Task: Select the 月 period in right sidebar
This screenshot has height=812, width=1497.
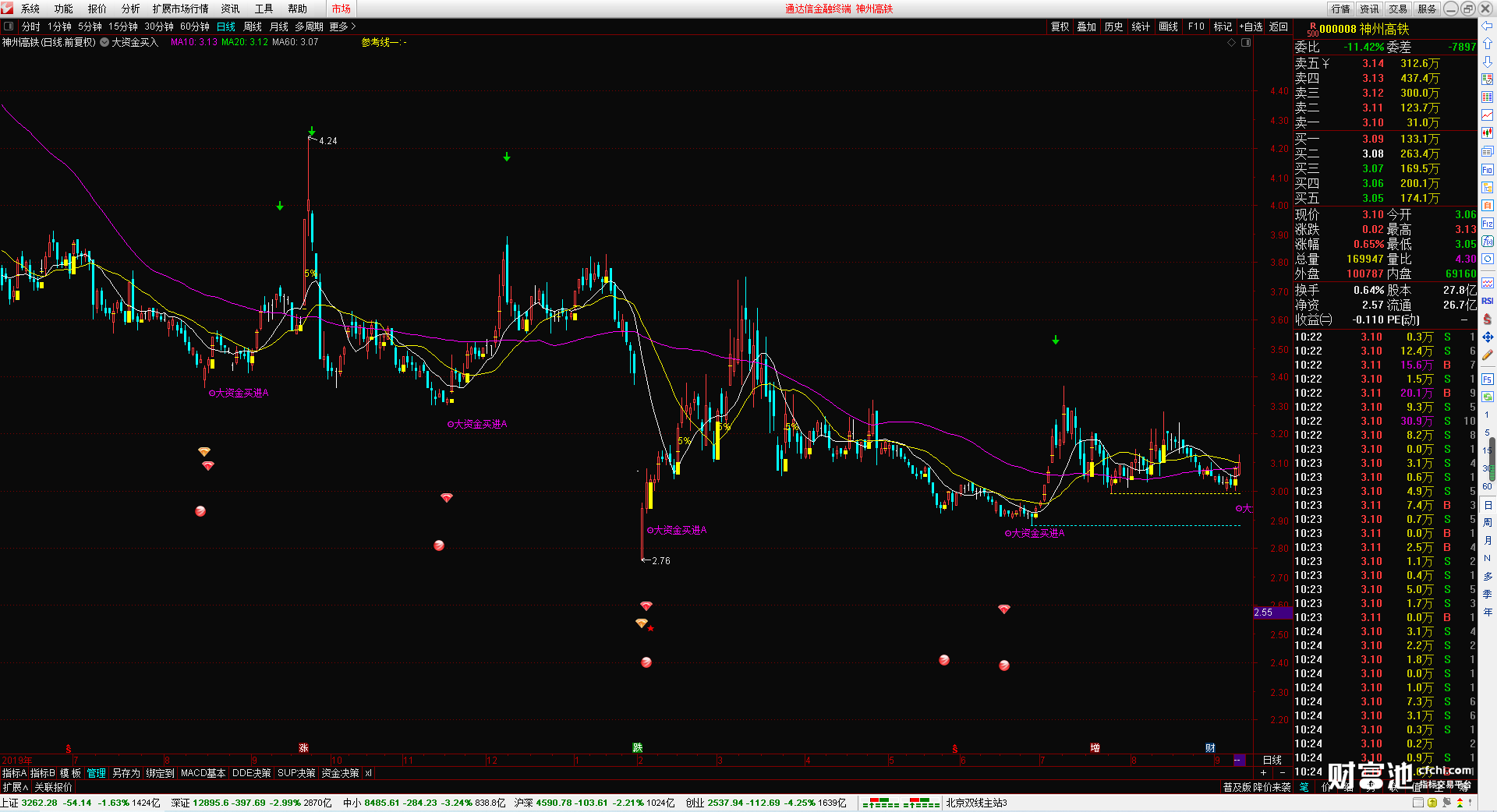Action: tap(1487, 541)
